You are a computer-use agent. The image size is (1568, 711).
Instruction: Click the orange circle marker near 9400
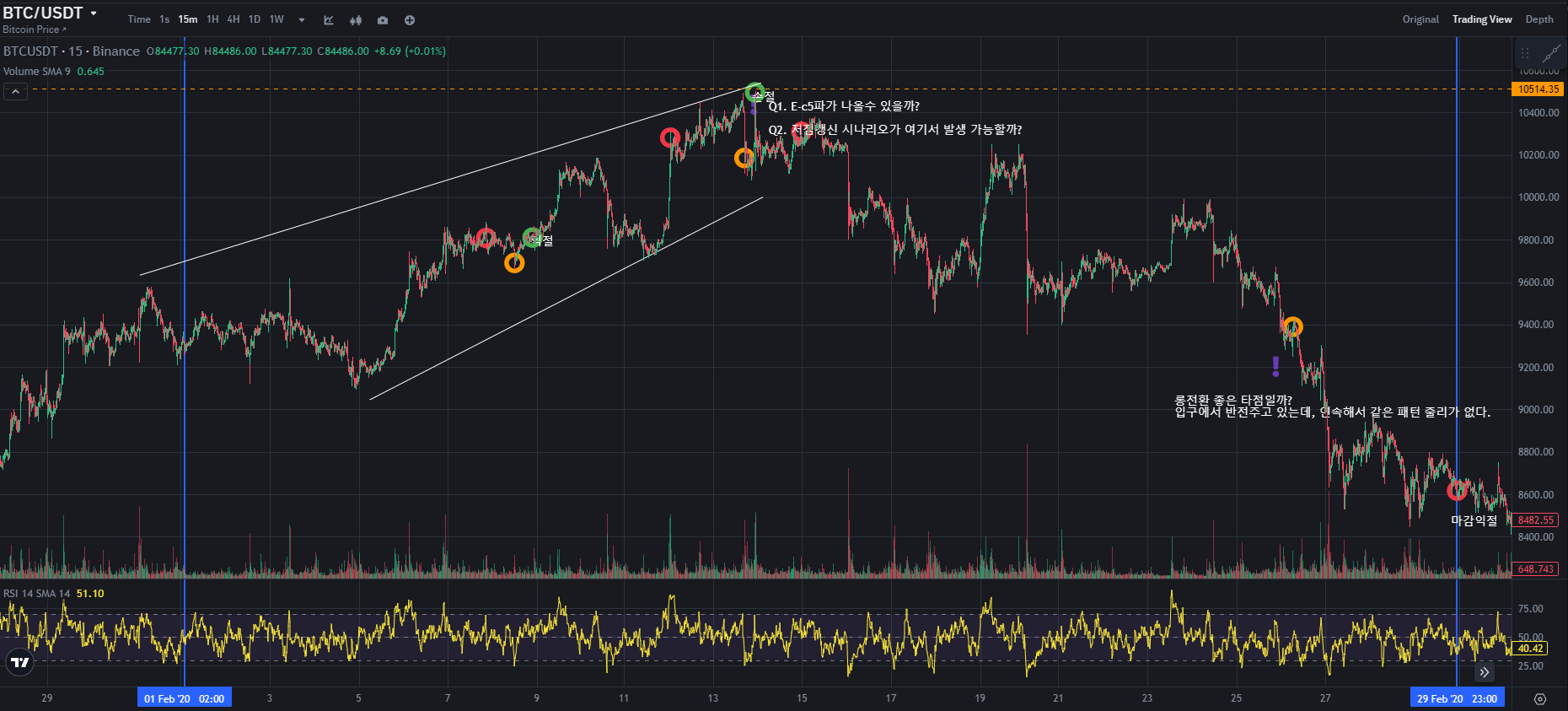click(1292, 326)
